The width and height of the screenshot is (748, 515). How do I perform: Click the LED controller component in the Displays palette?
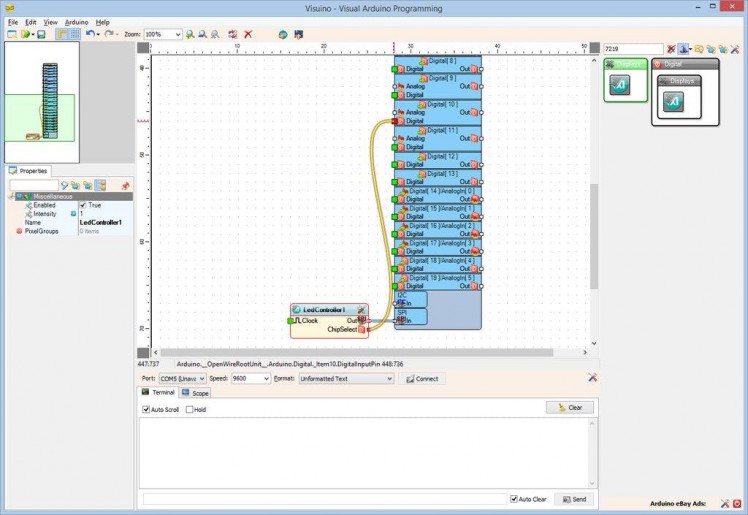click(674, 101)
